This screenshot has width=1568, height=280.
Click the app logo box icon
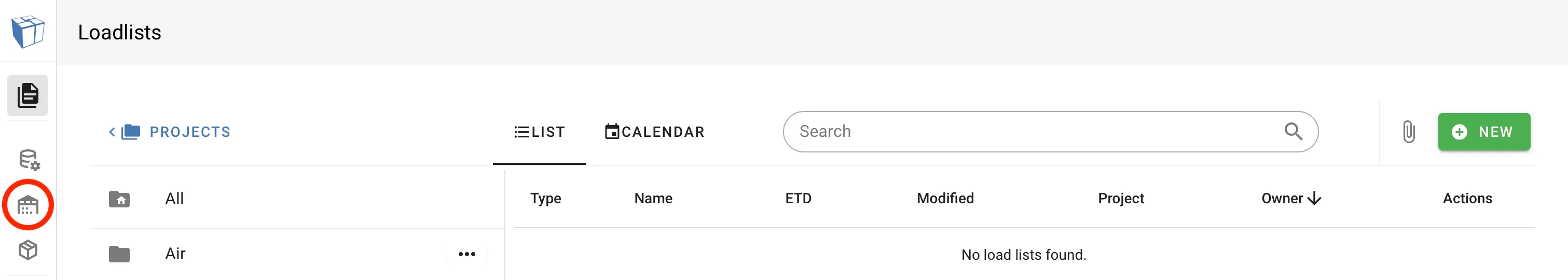(28, 32)
